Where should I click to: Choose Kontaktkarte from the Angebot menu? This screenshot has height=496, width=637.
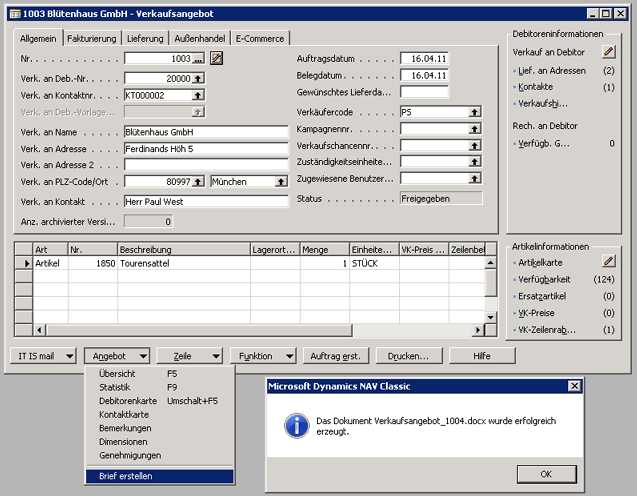(160, 414)
